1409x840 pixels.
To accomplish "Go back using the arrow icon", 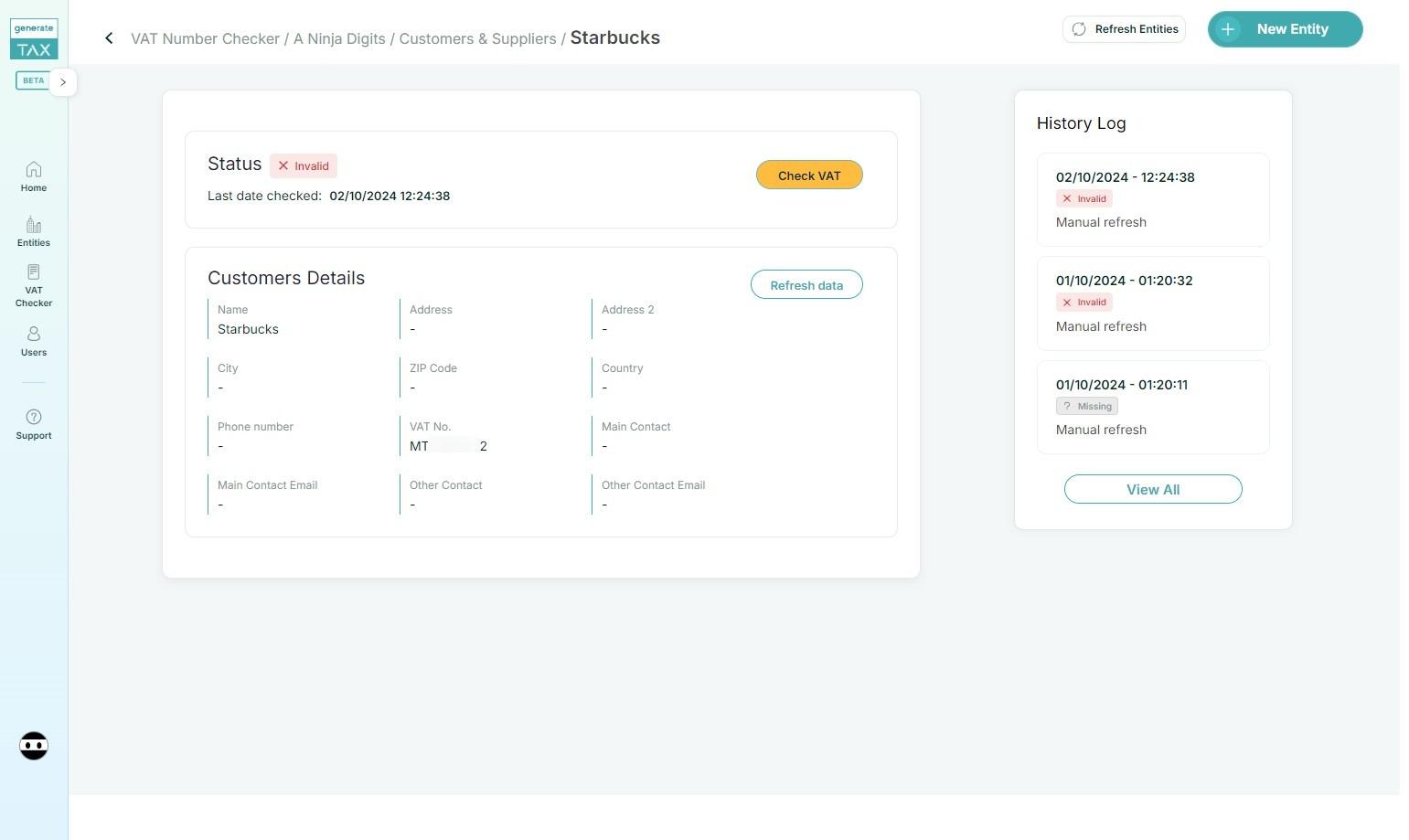I will point(109,37).
